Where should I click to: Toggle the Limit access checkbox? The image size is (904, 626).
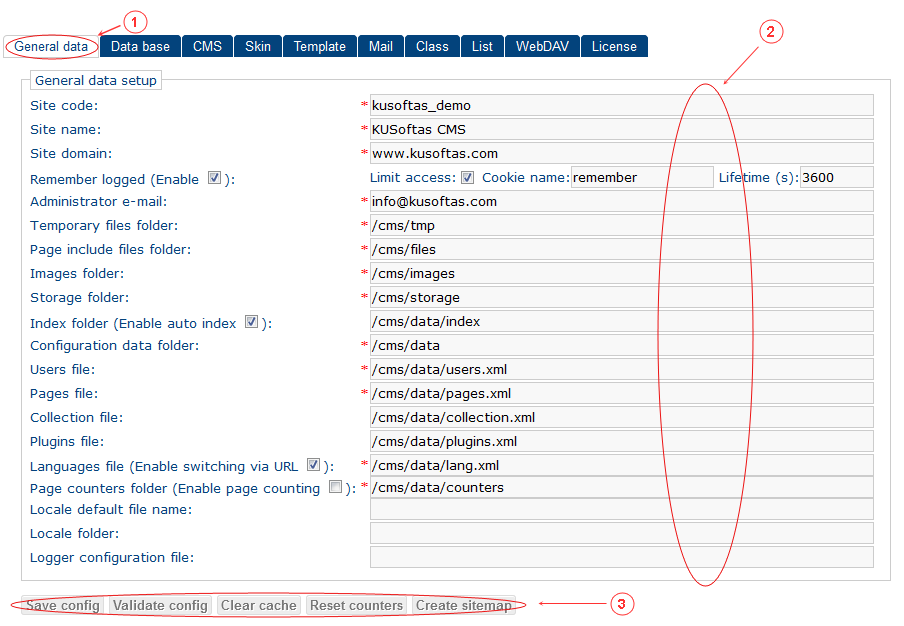(x=468, y=178)
